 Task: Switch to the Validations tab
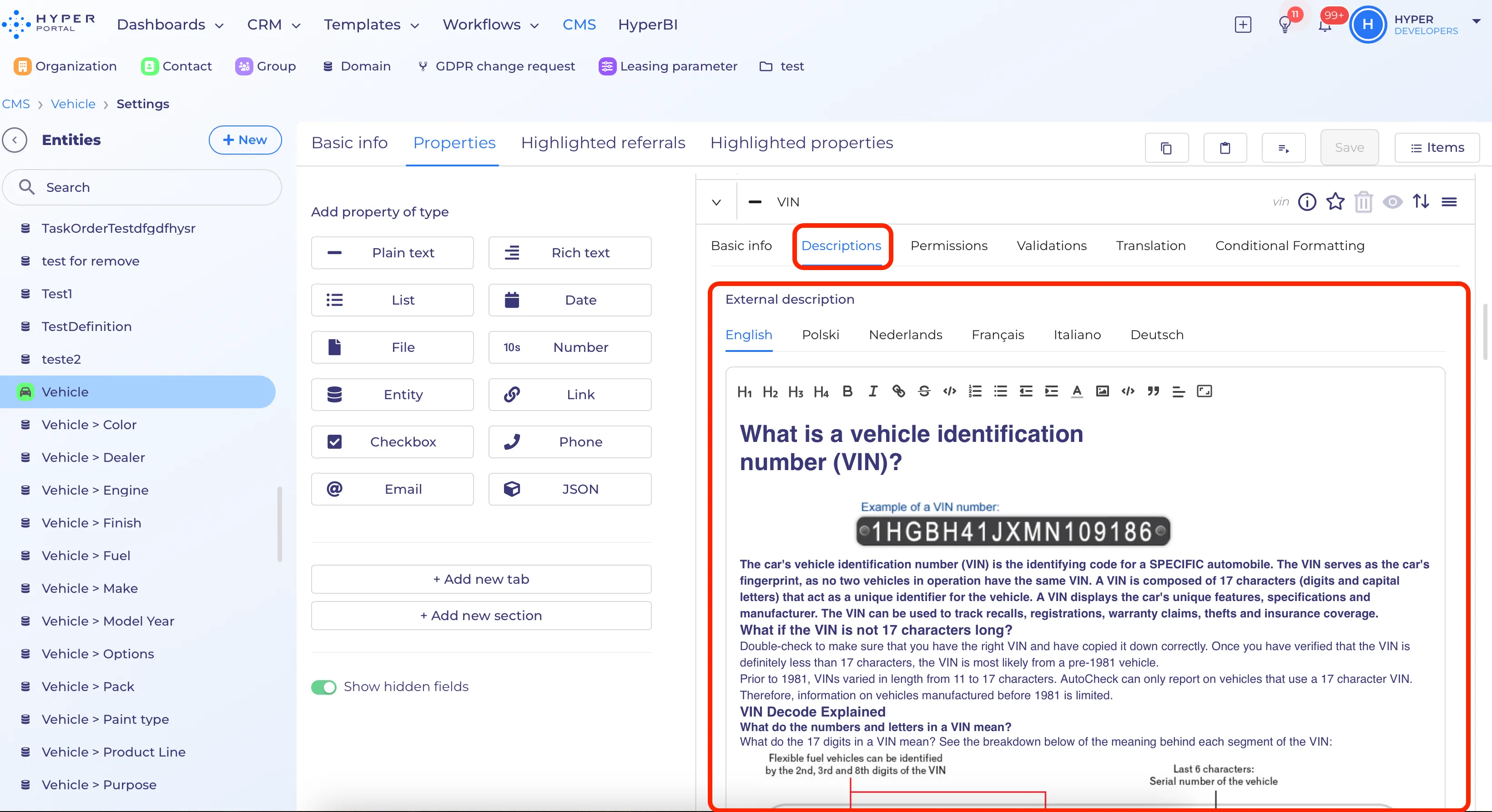tap(1051, 246)
